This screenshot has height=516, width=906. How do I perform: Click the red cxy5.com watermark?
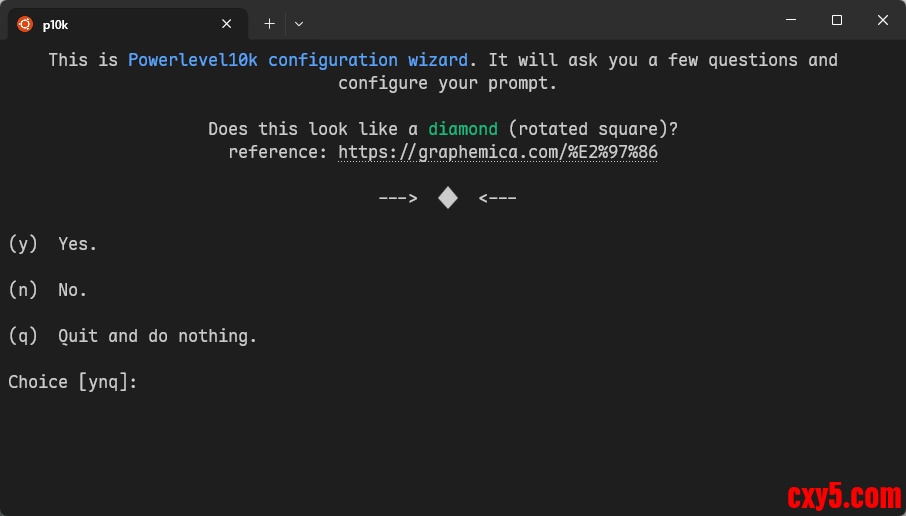coord(844,495)
